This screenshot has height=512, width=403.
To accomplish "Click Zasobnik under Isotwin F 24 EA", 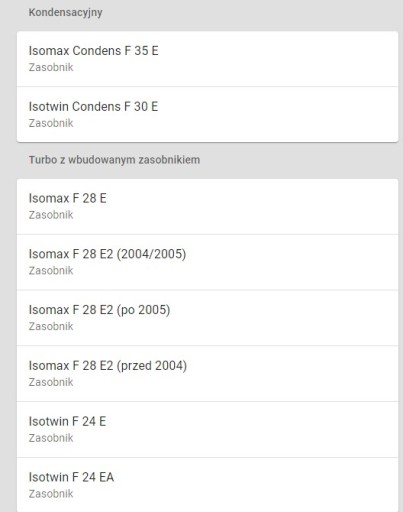I will pyautogui.click(x=51, y=494).
